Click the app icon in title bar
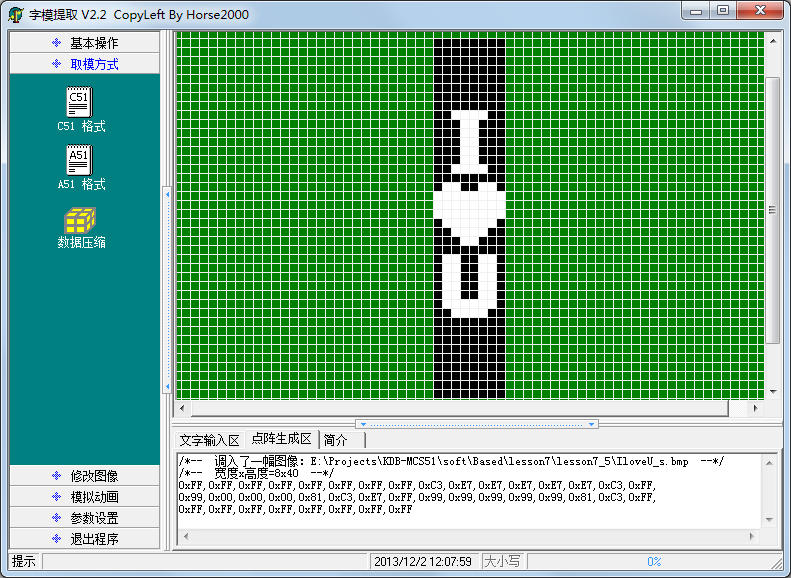791x578 pixels. pyautogui.click(x=17, y=14)
